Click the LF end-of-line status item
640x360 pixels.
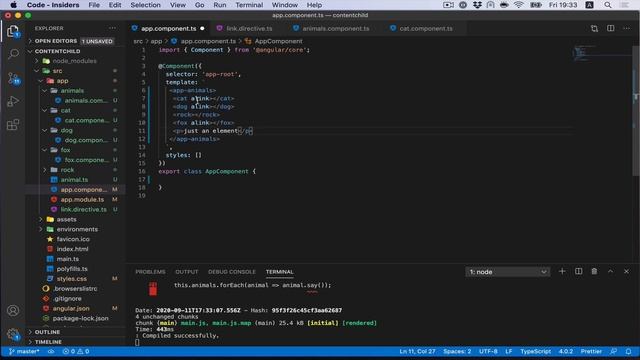509,351
